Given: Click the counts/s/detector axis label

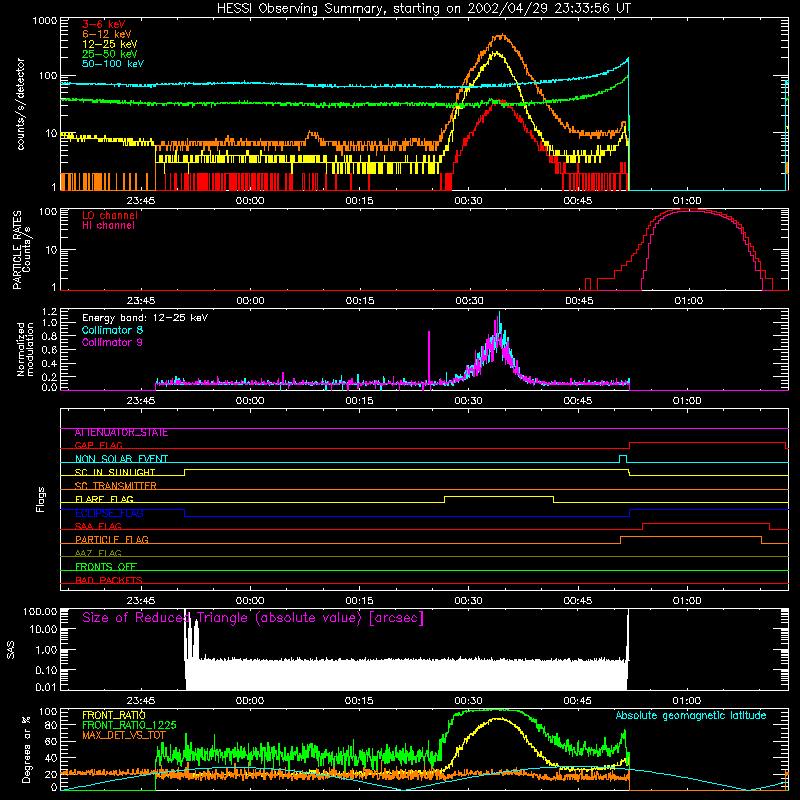Looking at the screenshot, I should tap(20, 104).
